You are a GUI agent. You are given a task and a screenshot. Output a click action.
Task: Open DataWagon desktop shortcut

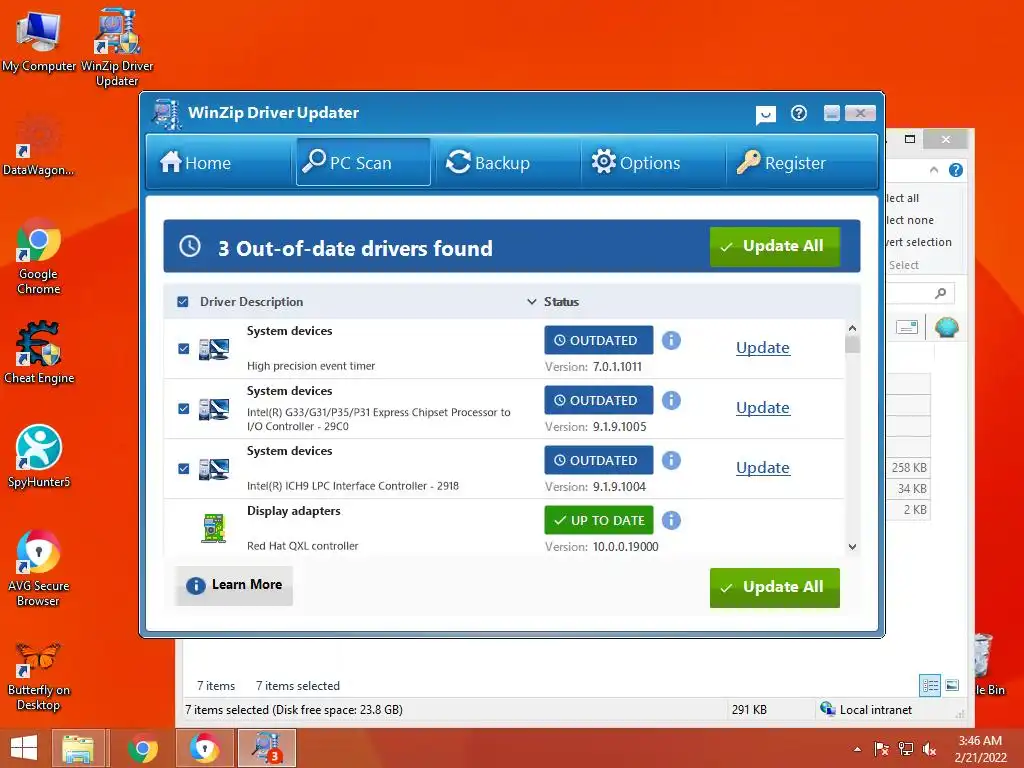pos(38,145)
